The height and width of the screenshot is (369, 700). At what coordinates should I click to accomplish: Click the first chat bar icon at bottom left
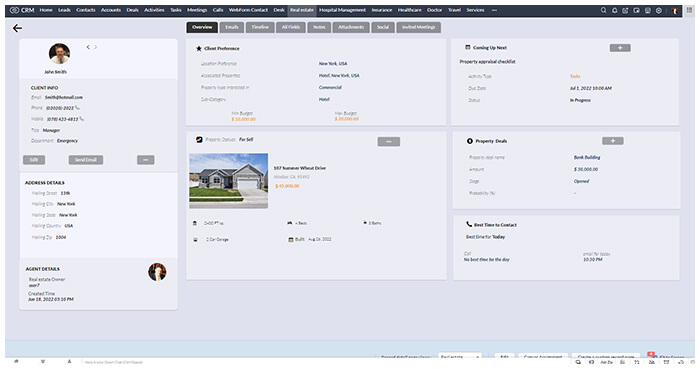(x=17, y=361)
